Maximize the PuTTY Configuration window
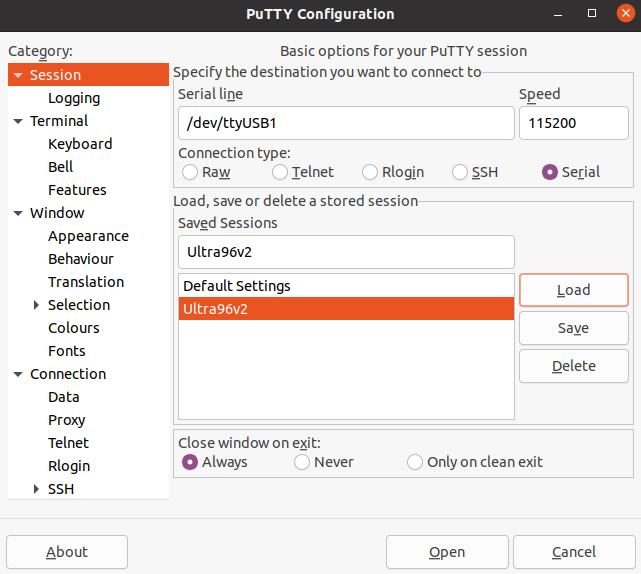 [x=592, y=13]
